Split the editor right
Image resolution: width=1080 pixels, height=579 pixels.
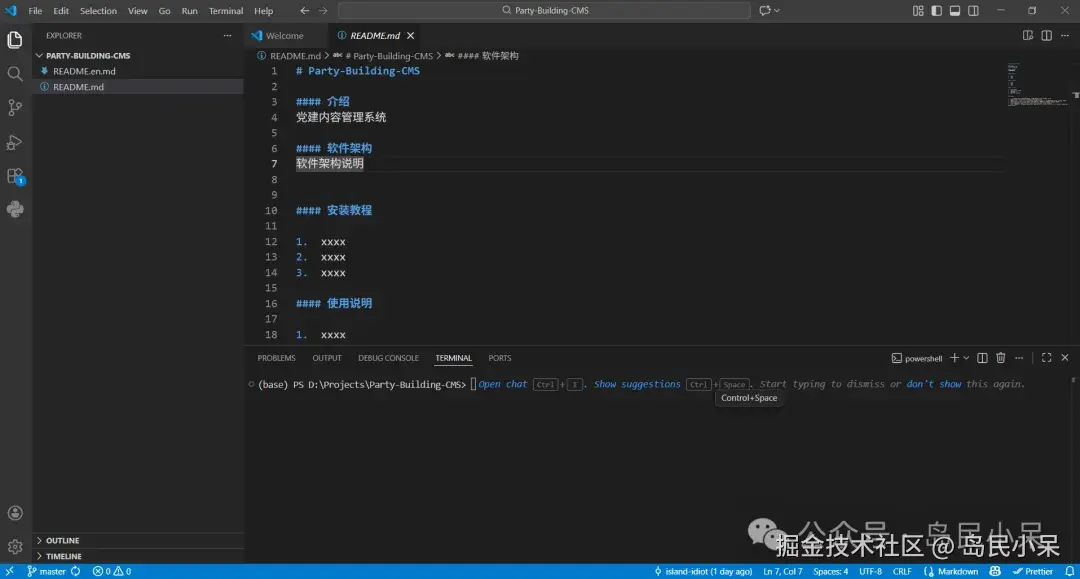pos(1046,35)
